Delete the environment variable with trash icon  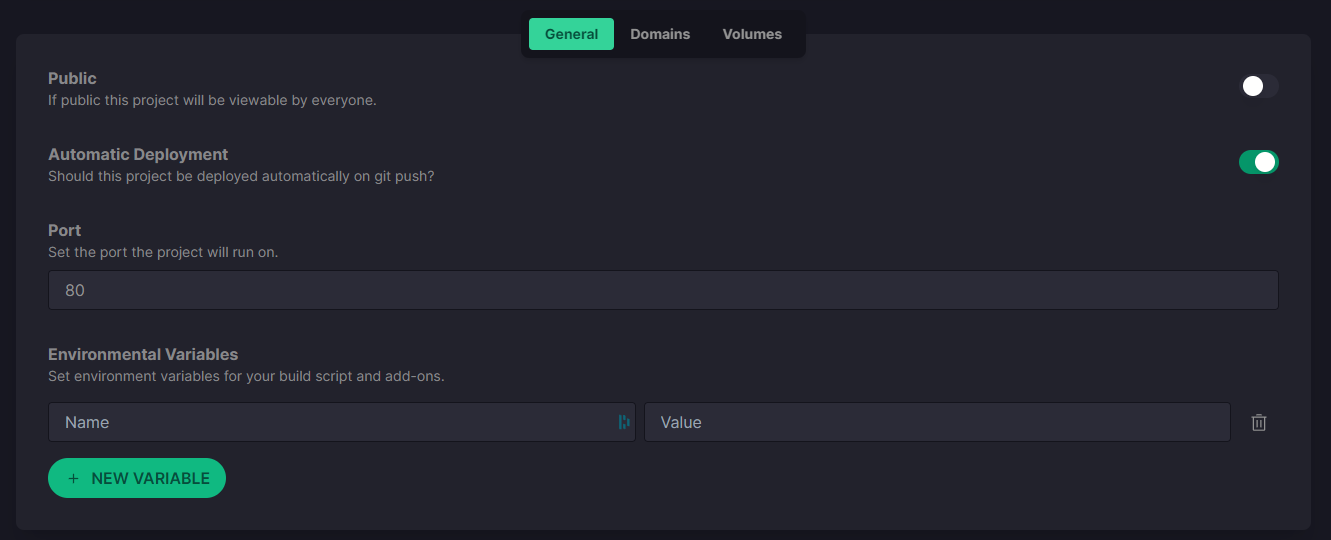(1259, 422)
